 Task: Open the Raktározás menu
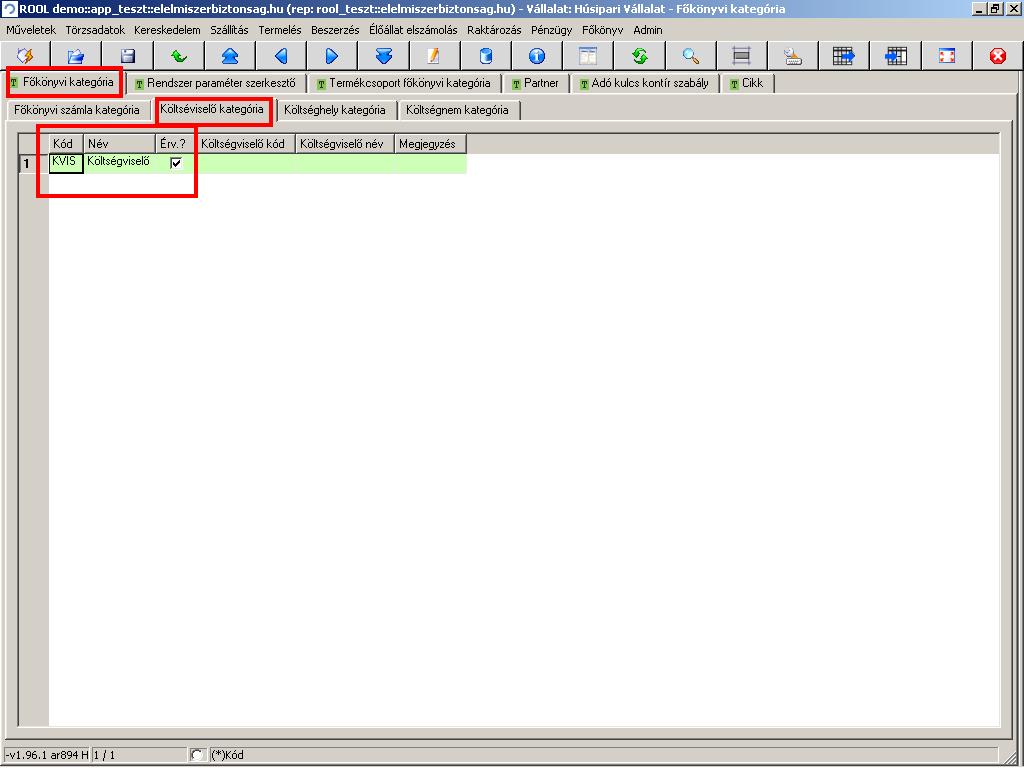(494, 30)
